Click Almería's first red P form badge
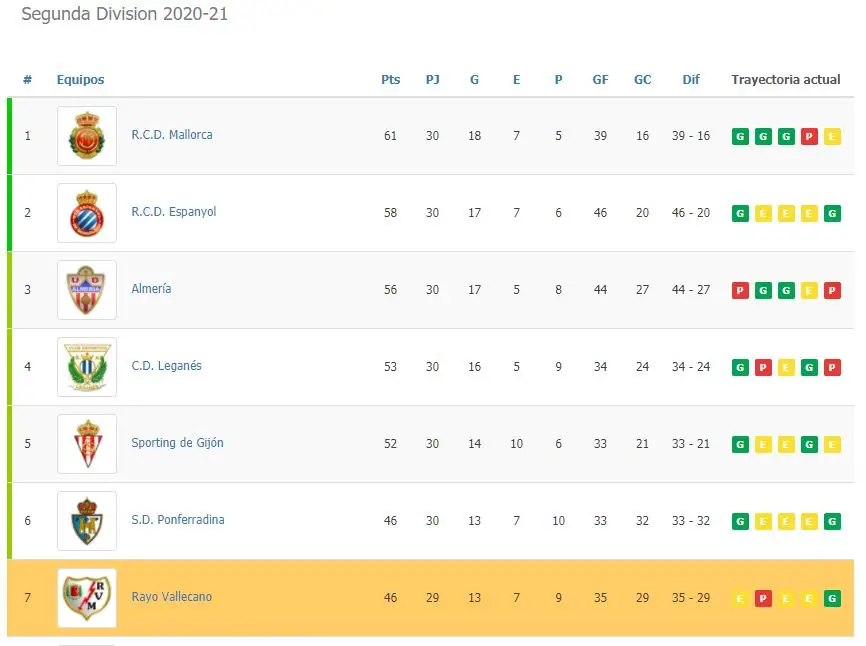Viewport: 866px width, 646px height. (740, 290)
